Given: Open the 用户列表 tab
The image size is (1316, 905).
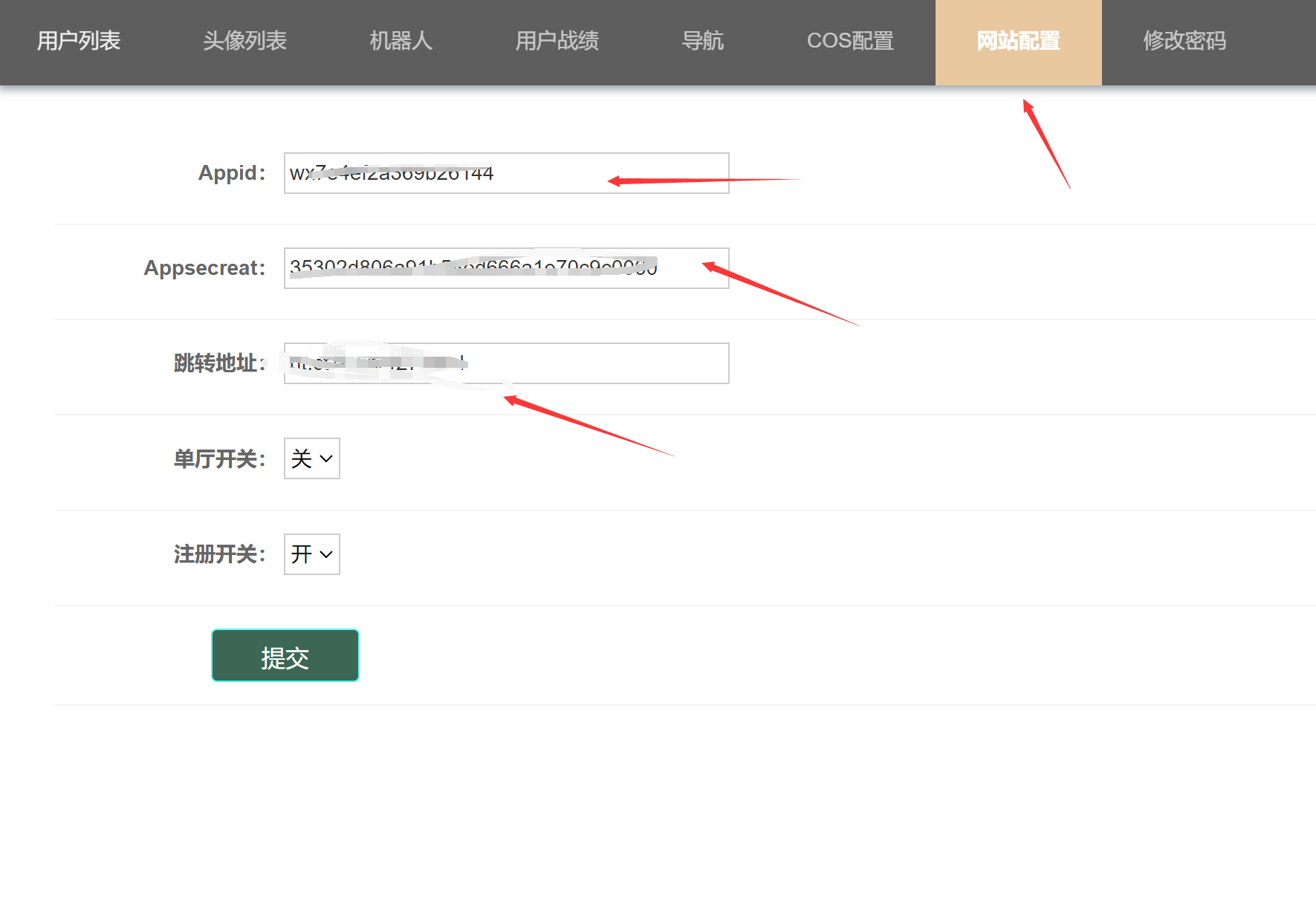Looking at the screenshot, I should [x=79, y=41].
